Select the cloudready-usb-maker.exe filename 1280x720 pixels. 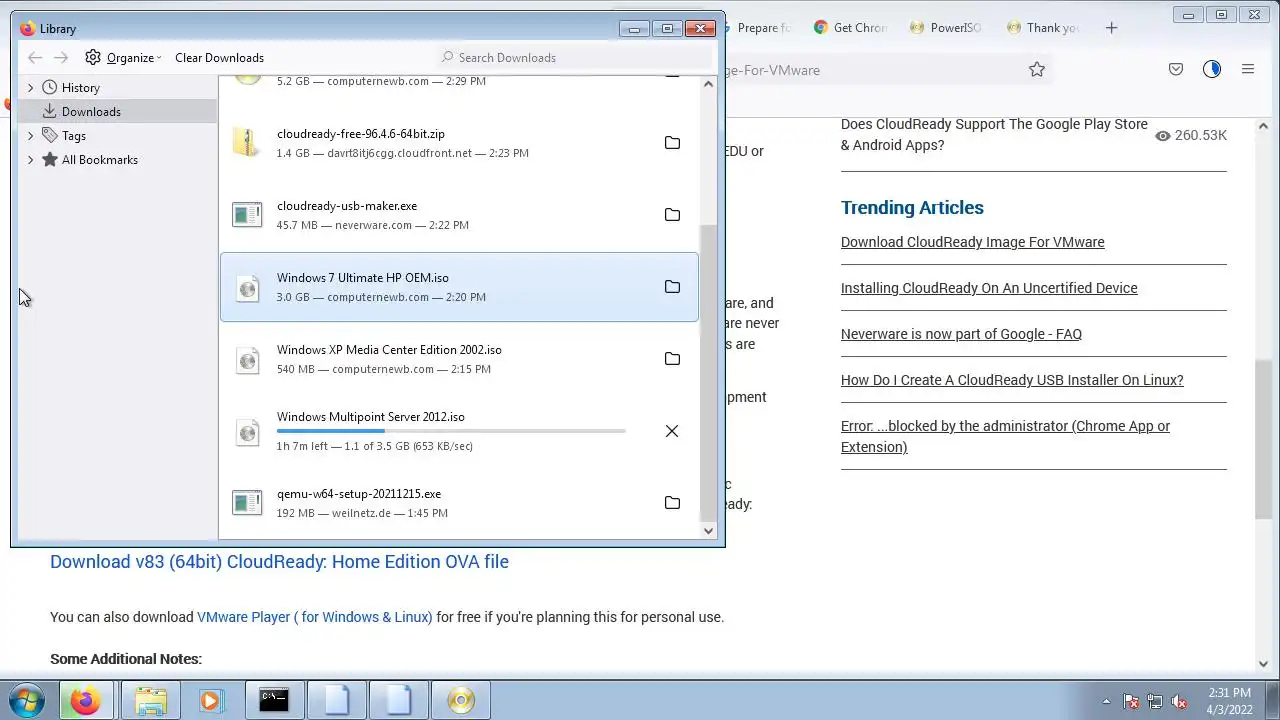pyautogui.click(x=346, y=206)
